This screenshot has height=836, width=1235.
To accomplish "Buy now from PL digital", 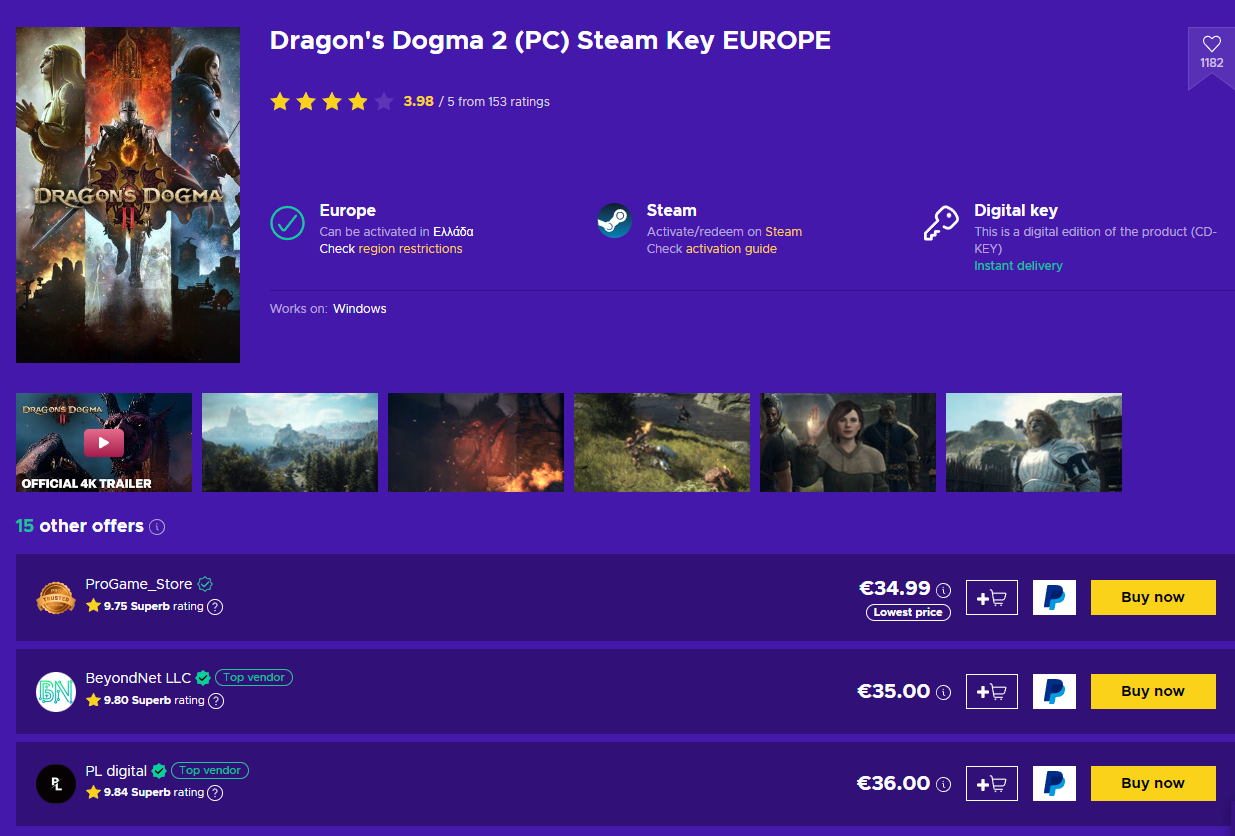I will click(x=1153, y=783).
